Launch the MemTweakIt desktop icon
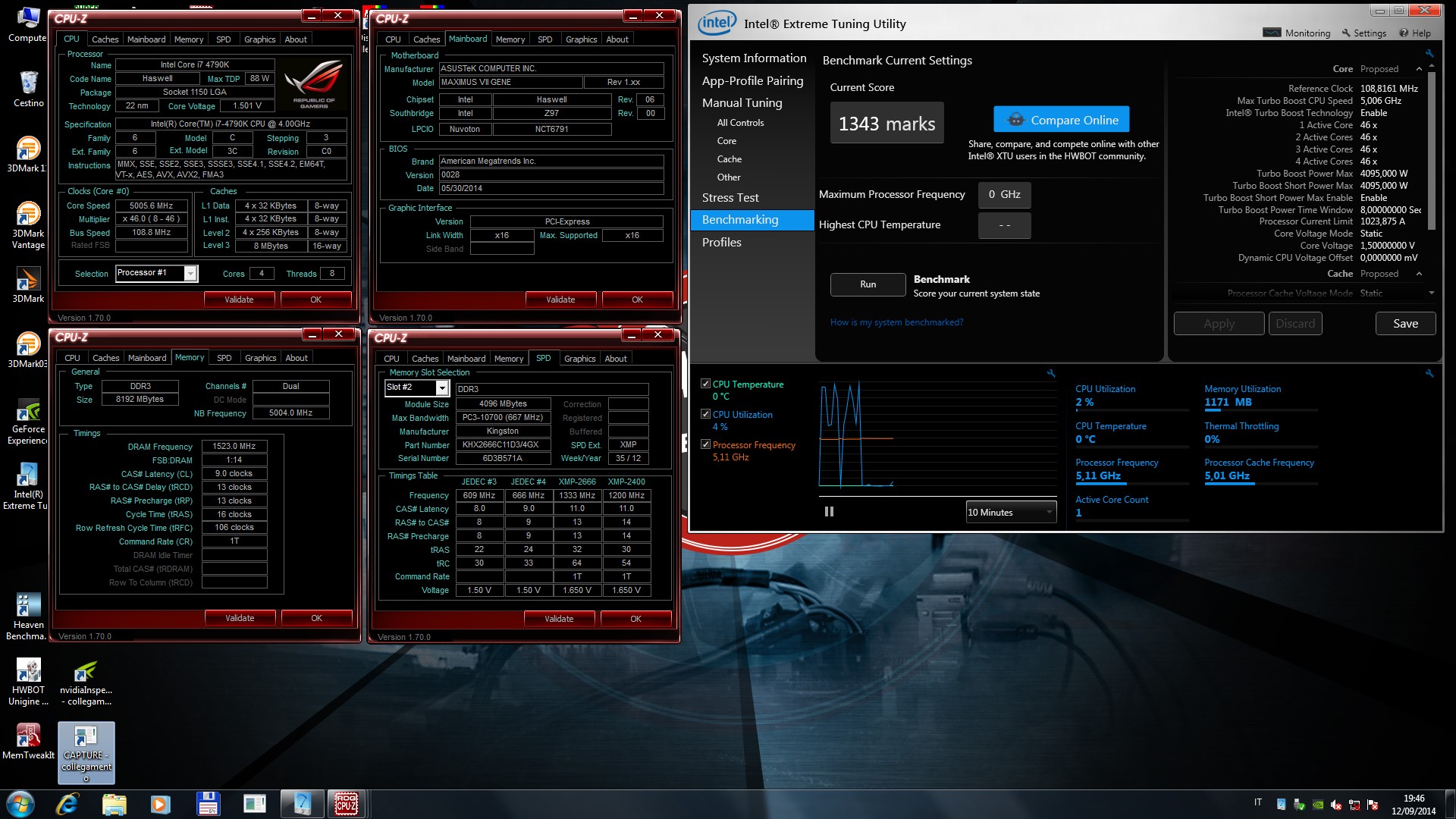Image resolution: width=1456 pixels, height=819 pixels. [x=28, y=742]
